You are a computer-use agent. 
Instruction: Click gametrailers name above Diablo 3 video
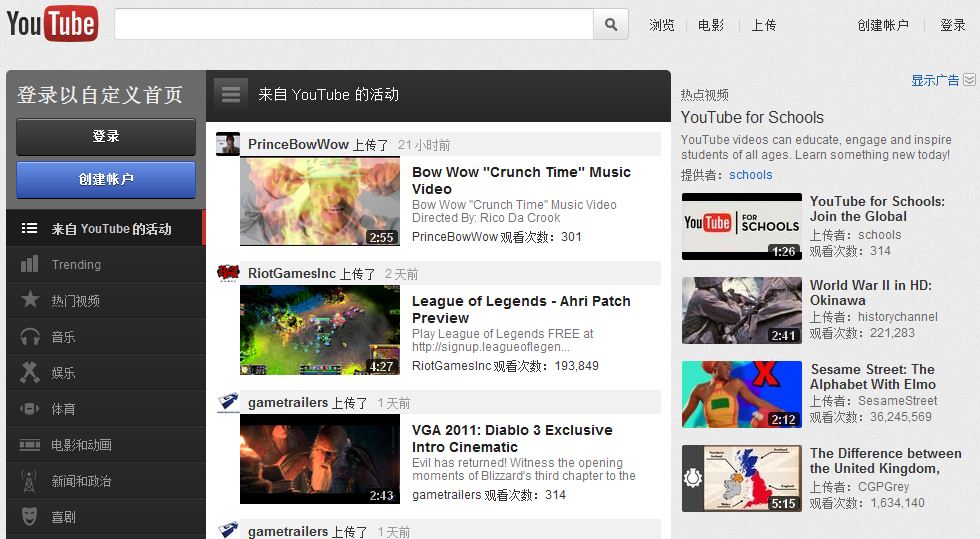tap(288, 403)
